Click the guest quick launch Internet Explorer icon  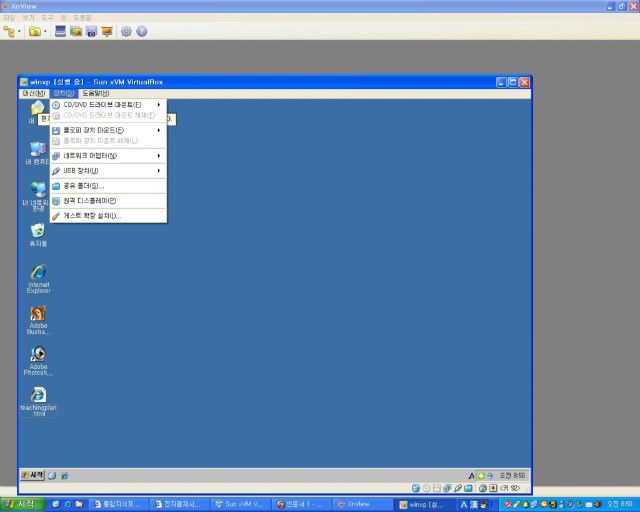[64, 476]
